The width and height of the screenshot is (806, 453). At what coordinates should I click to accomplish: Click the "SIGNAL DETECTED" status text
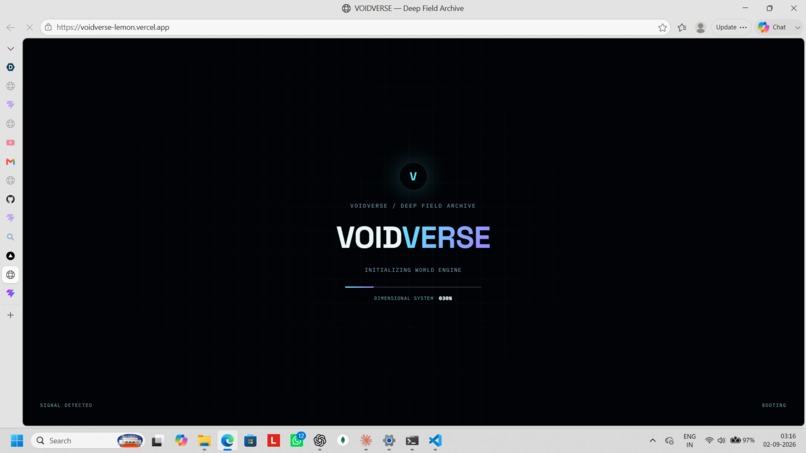coord(66,405)
